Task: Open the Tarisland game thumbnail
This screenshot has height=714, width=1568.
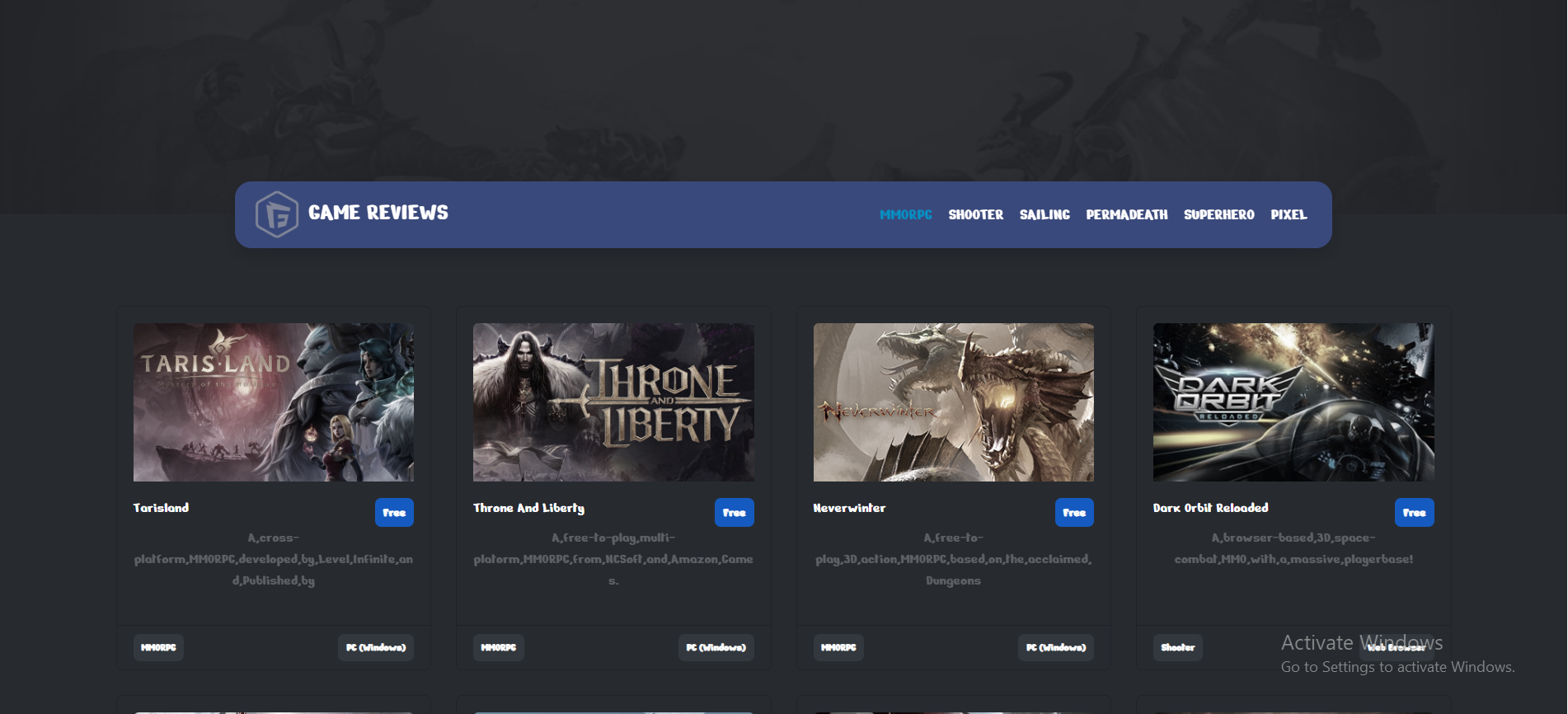Action: (x=274, y=402)
